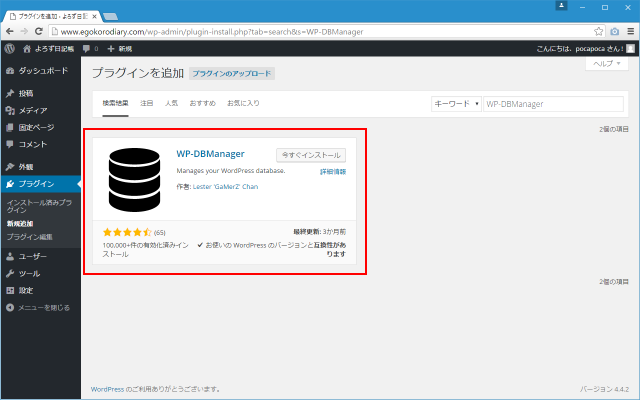
Task: Click the WordPress logo in the admin bar
Action: tap(10, 49)
